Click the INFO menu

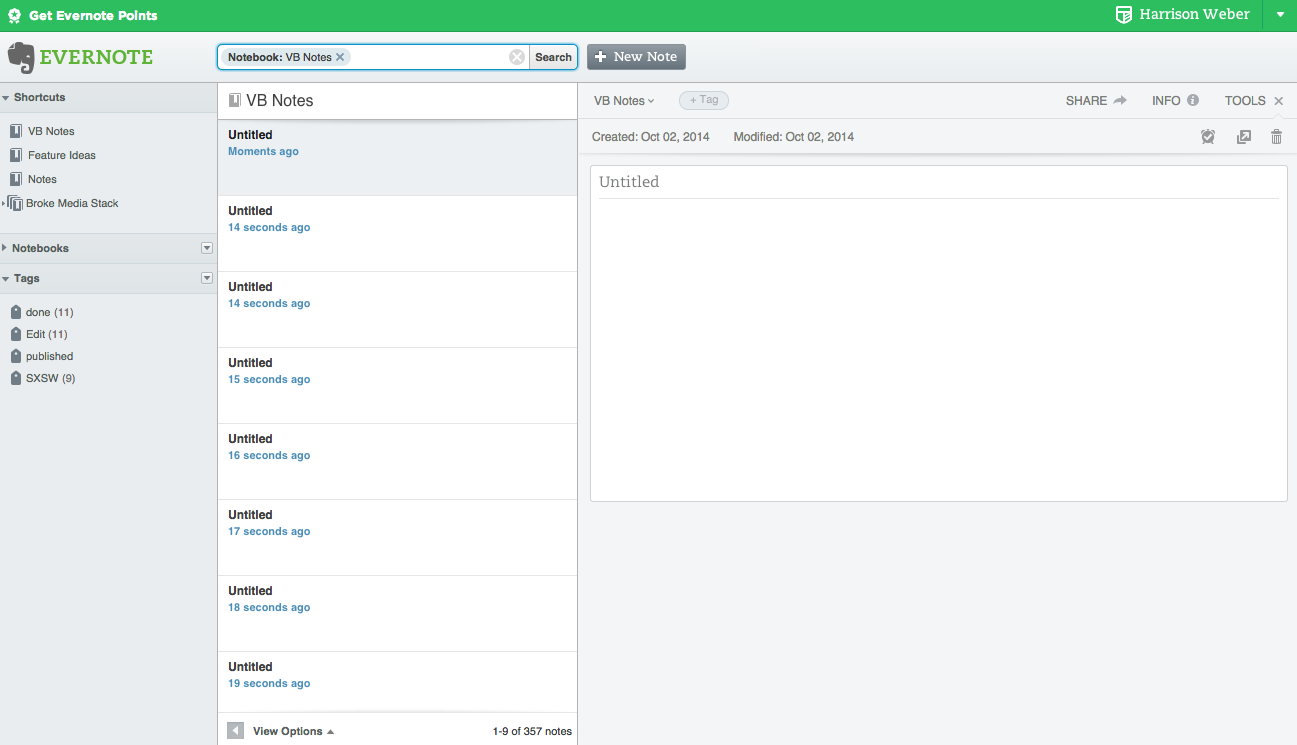click(x=1175, y=101)
